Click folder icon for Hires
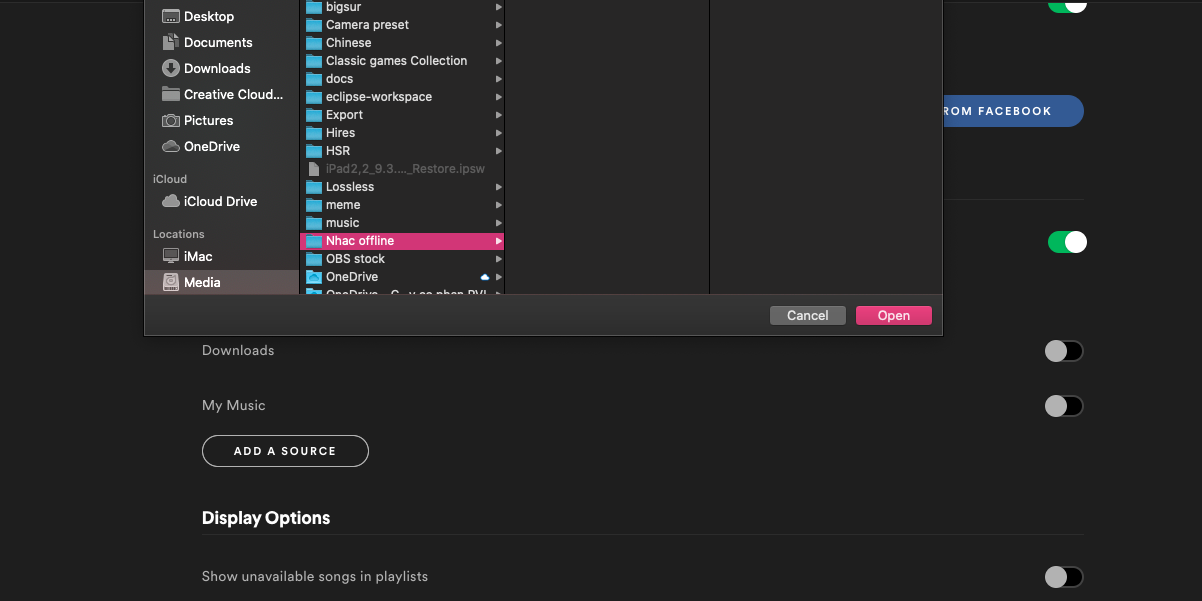Image resolution: width=1202 pixels, height=601 pixels. click(x=314, y=133)
